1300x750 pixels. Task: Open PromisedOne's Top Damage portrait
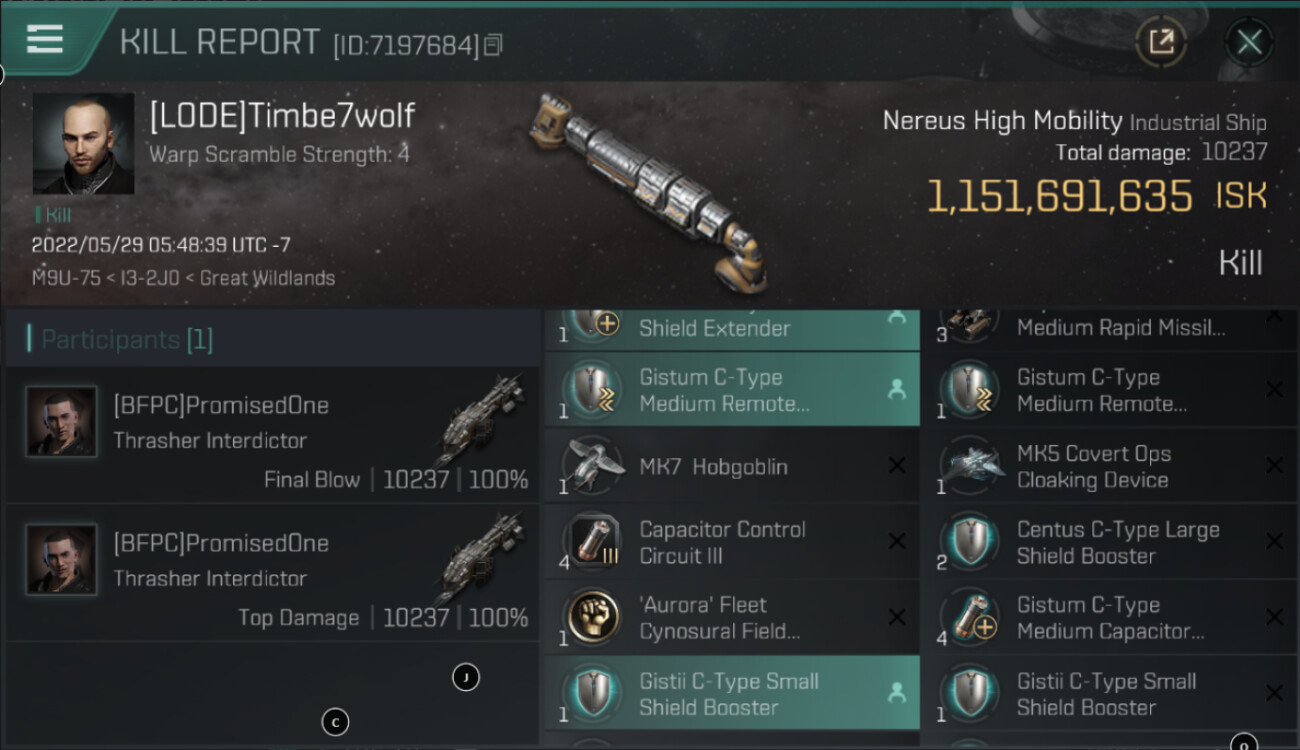(62, 559)
